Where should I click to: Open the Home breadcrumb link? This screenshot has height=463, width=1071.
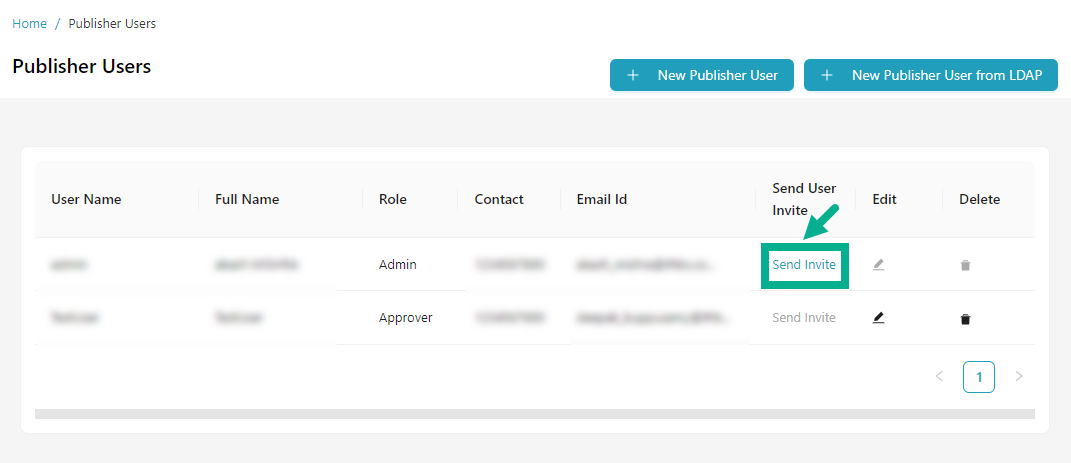[29, 23]
